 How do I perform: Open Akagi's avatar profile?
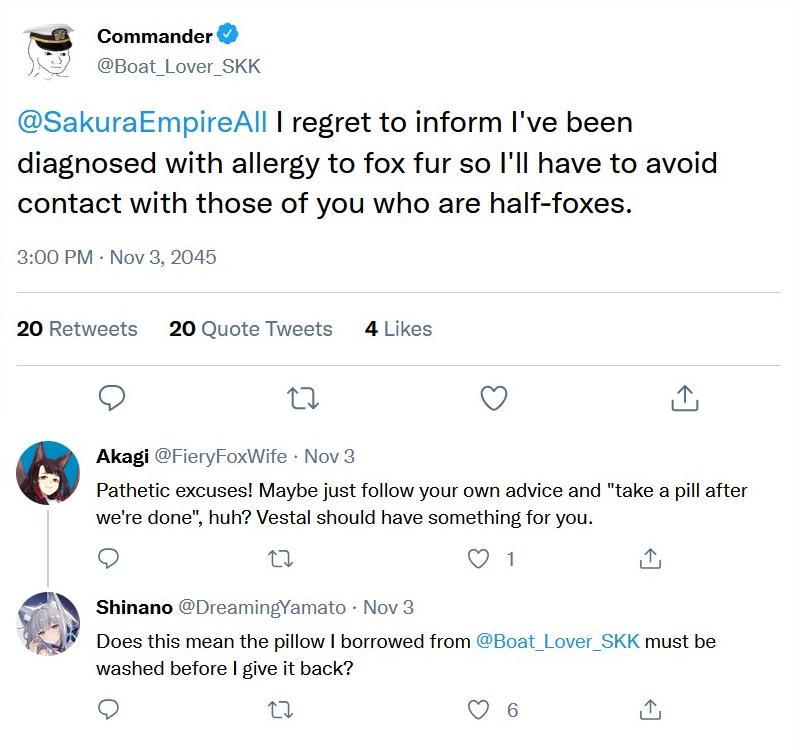(47, 473)
